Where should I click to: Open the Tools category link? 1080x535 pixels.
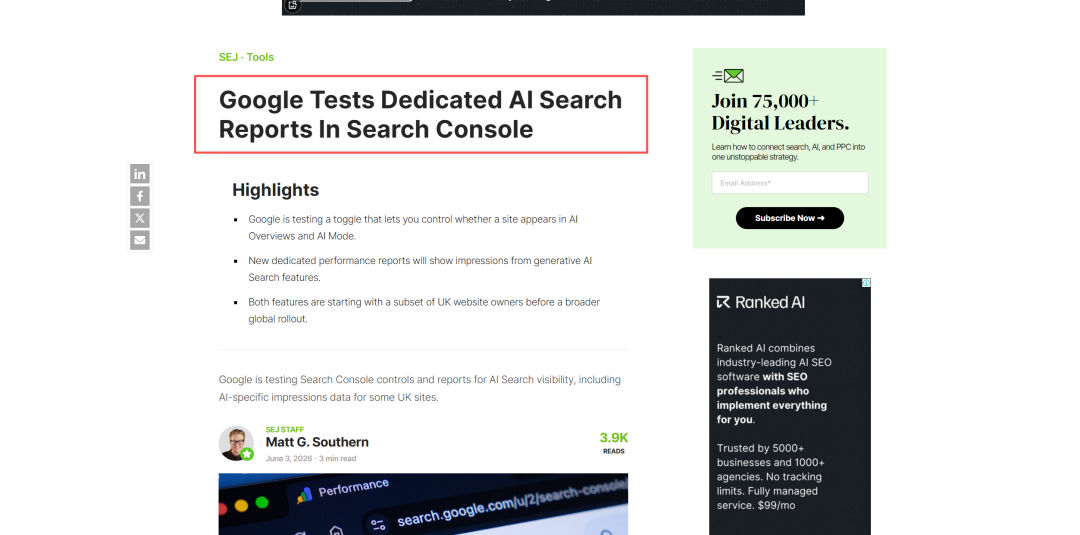coord(260,57)
